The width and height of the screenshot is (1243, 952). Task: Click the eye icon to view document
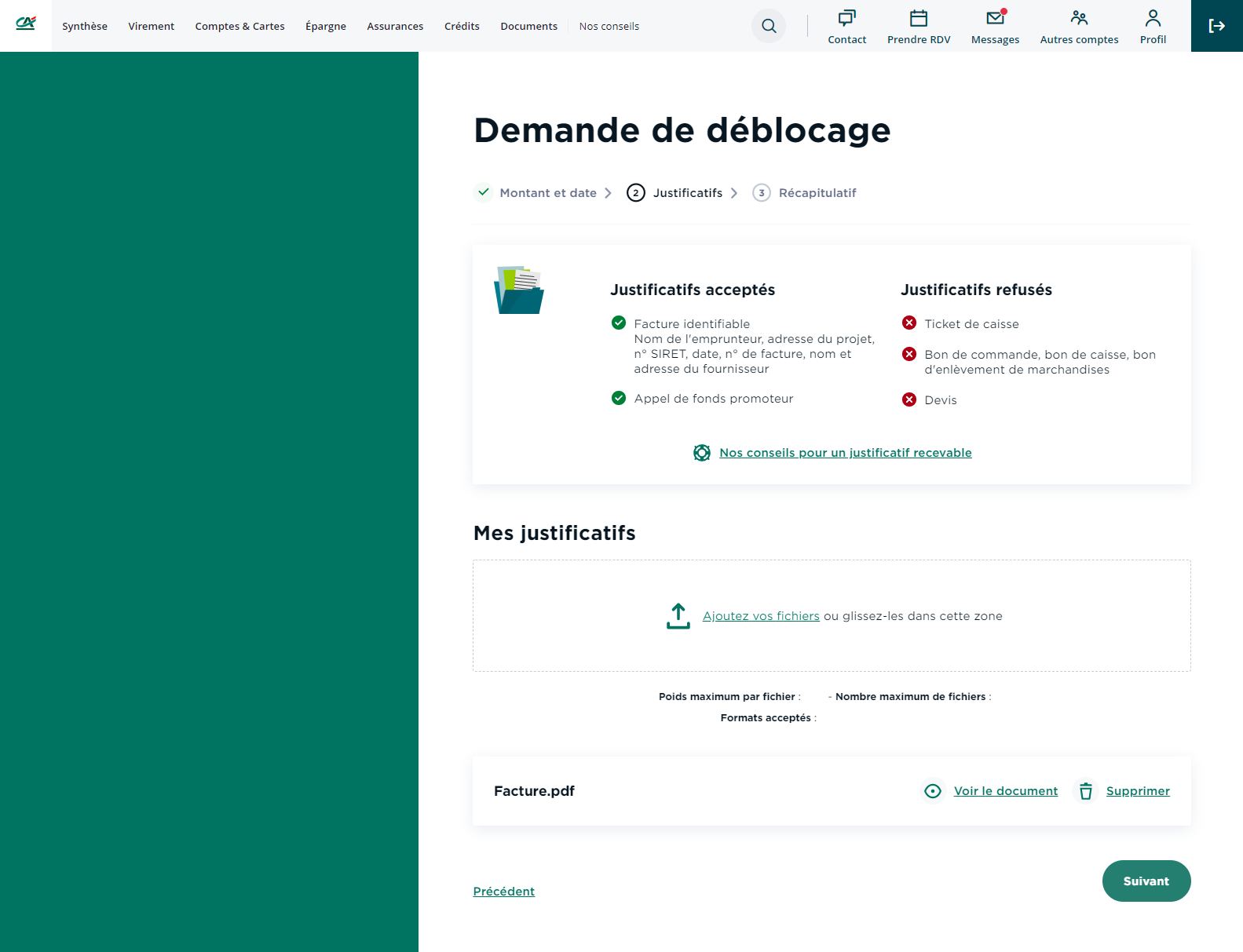[933, 791]
